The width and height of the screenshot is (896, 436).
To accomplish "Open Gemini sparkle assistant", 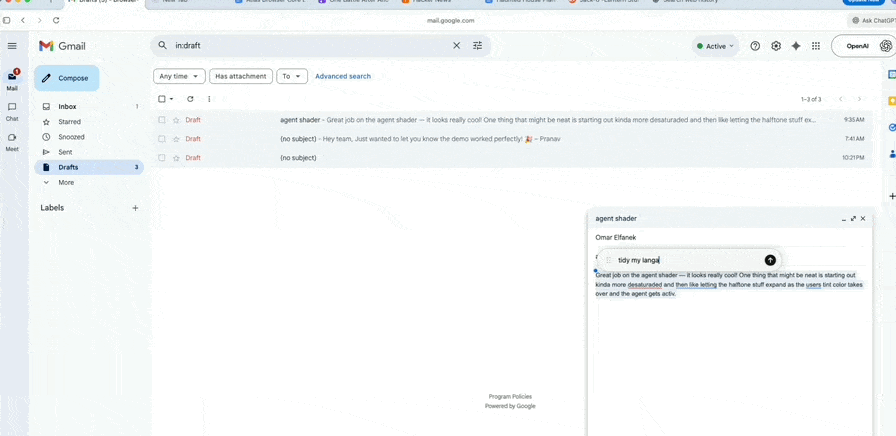I will tap(795, 46).
